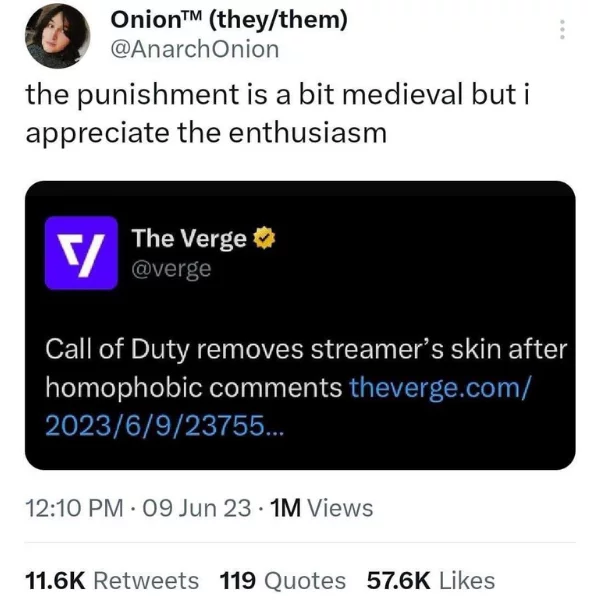
Task: Click The Verge purple logo icon
Action: pos(82,253)
